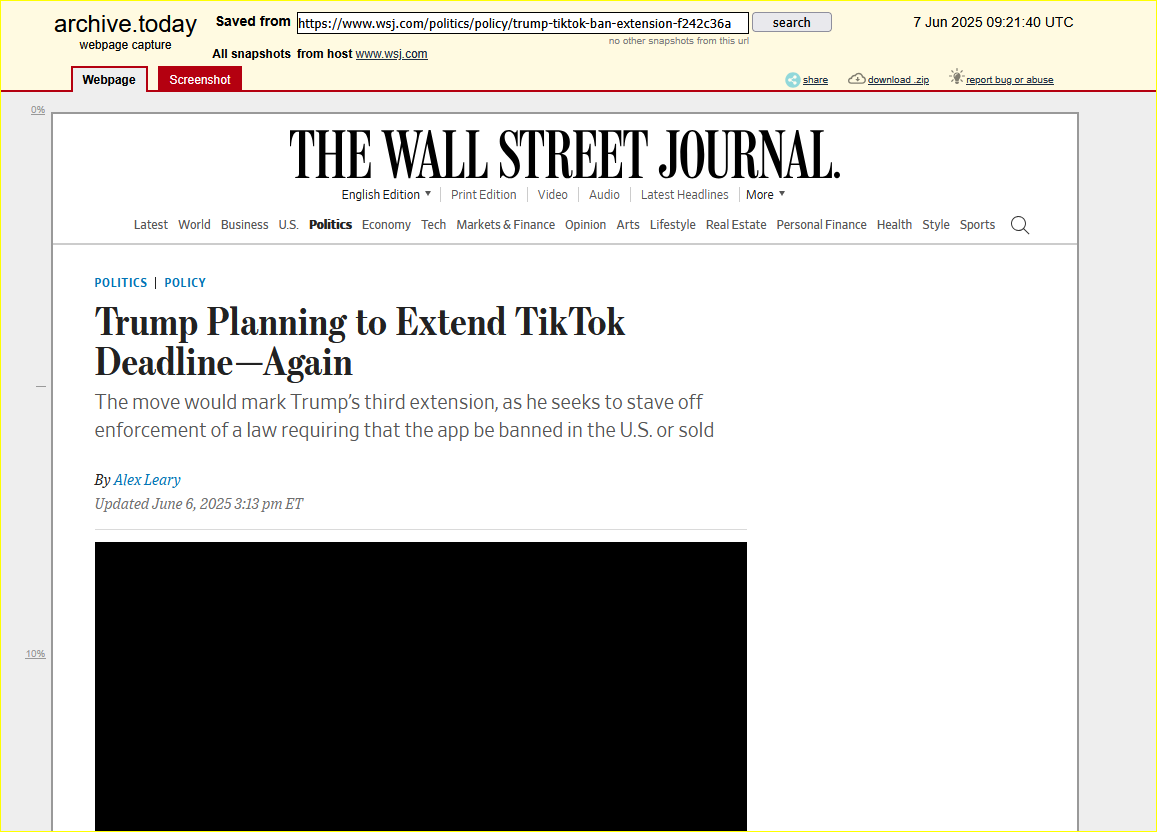Viewport: 1157px width, 832px height.
Task: Click the archive search button
Action: 792,22
